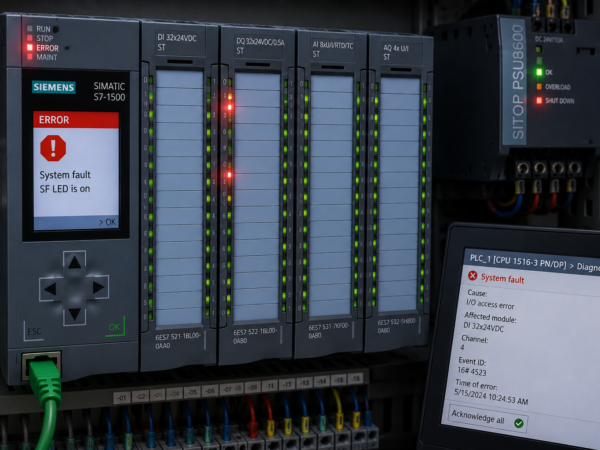
Task: Click the 'I/O access error' cause text
Action: click(x=490, y=304)
